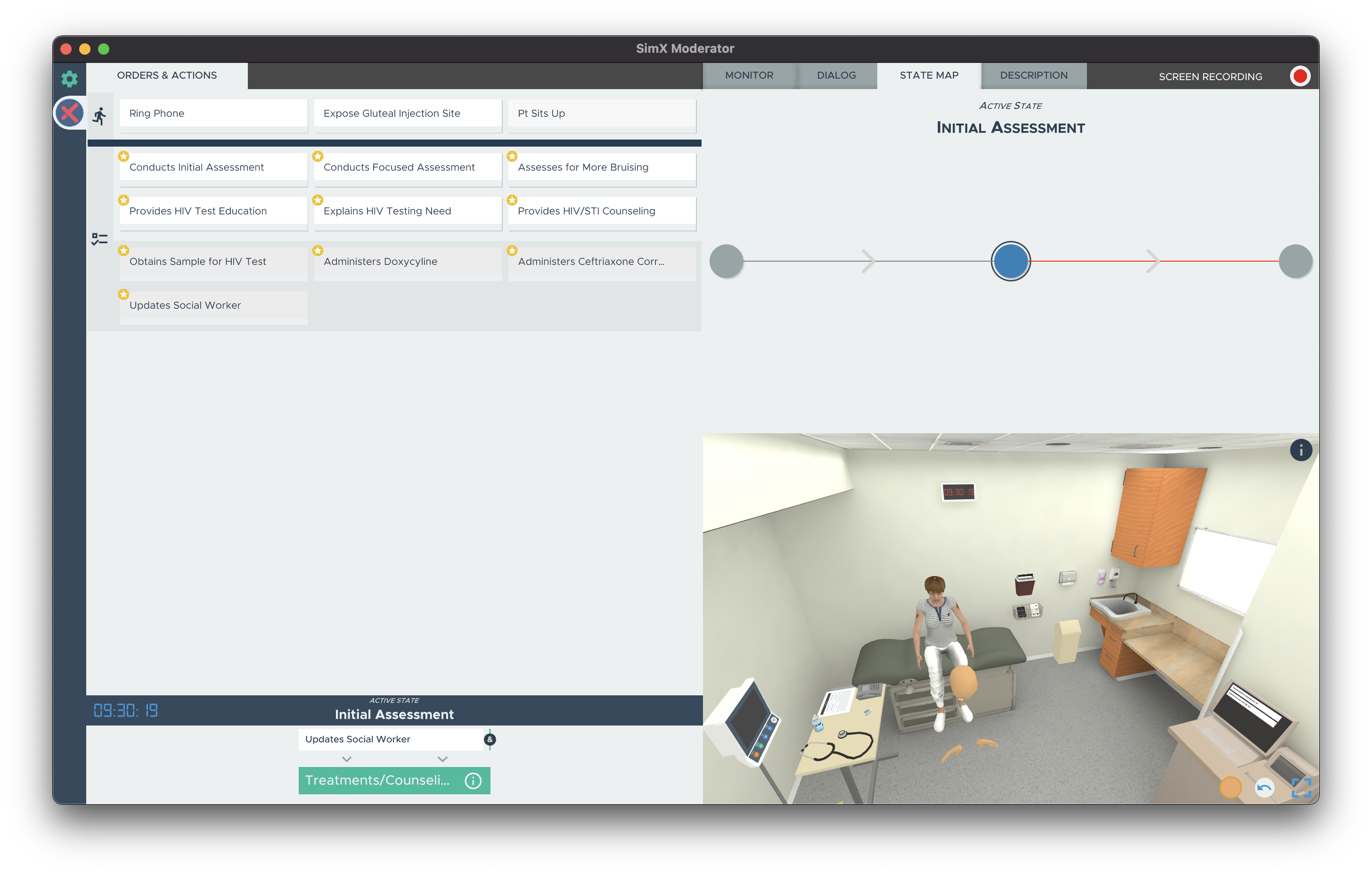This screenshot has height=874, width=1372.
Task: Toggle the star on Conducts Initial Assessment
Action: [x=123, y=156]
